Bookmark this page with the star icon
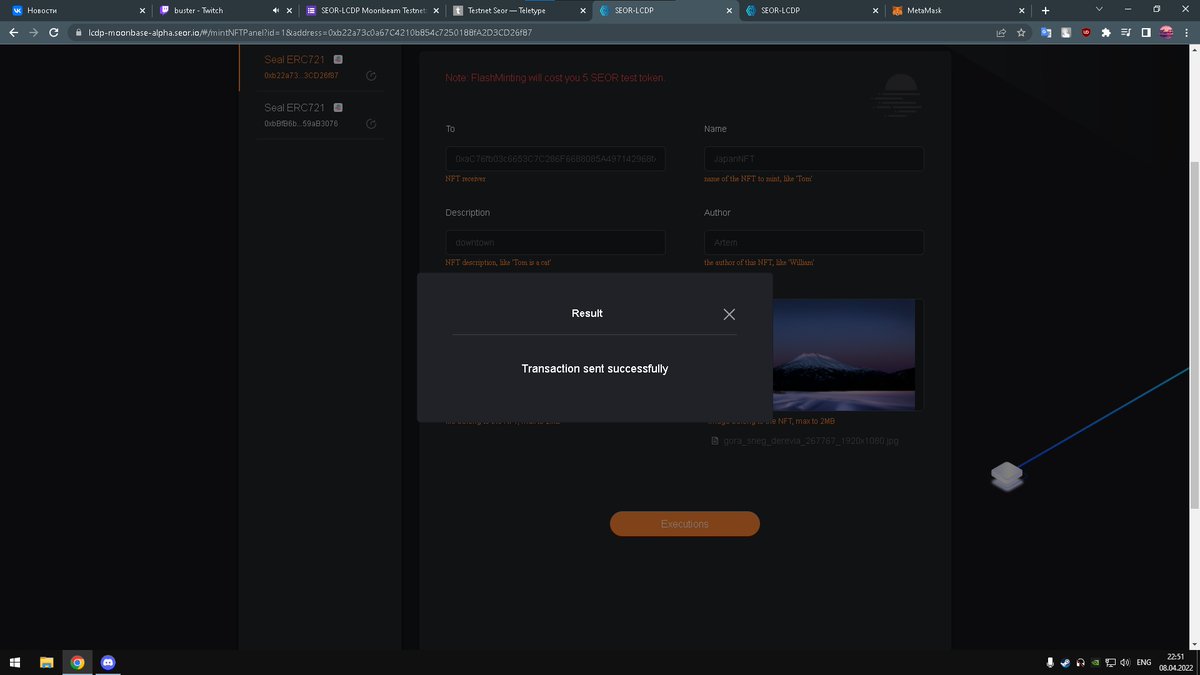Image resolution: width=1200 pixels, height=675 pixels. pos(1021,32)
